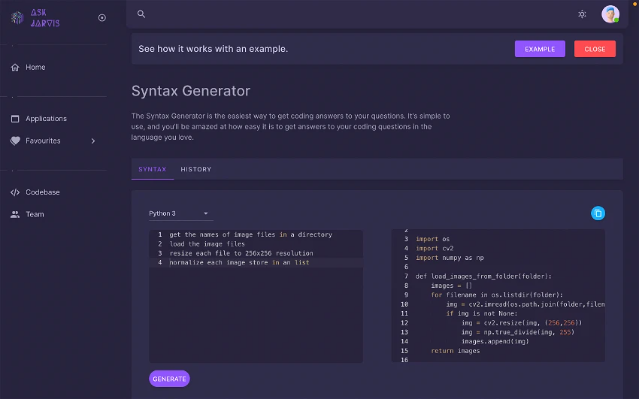Copy output with the blue clipboard icon
Viewport: 640px width, 399px height.
click(x=598, y=213)
